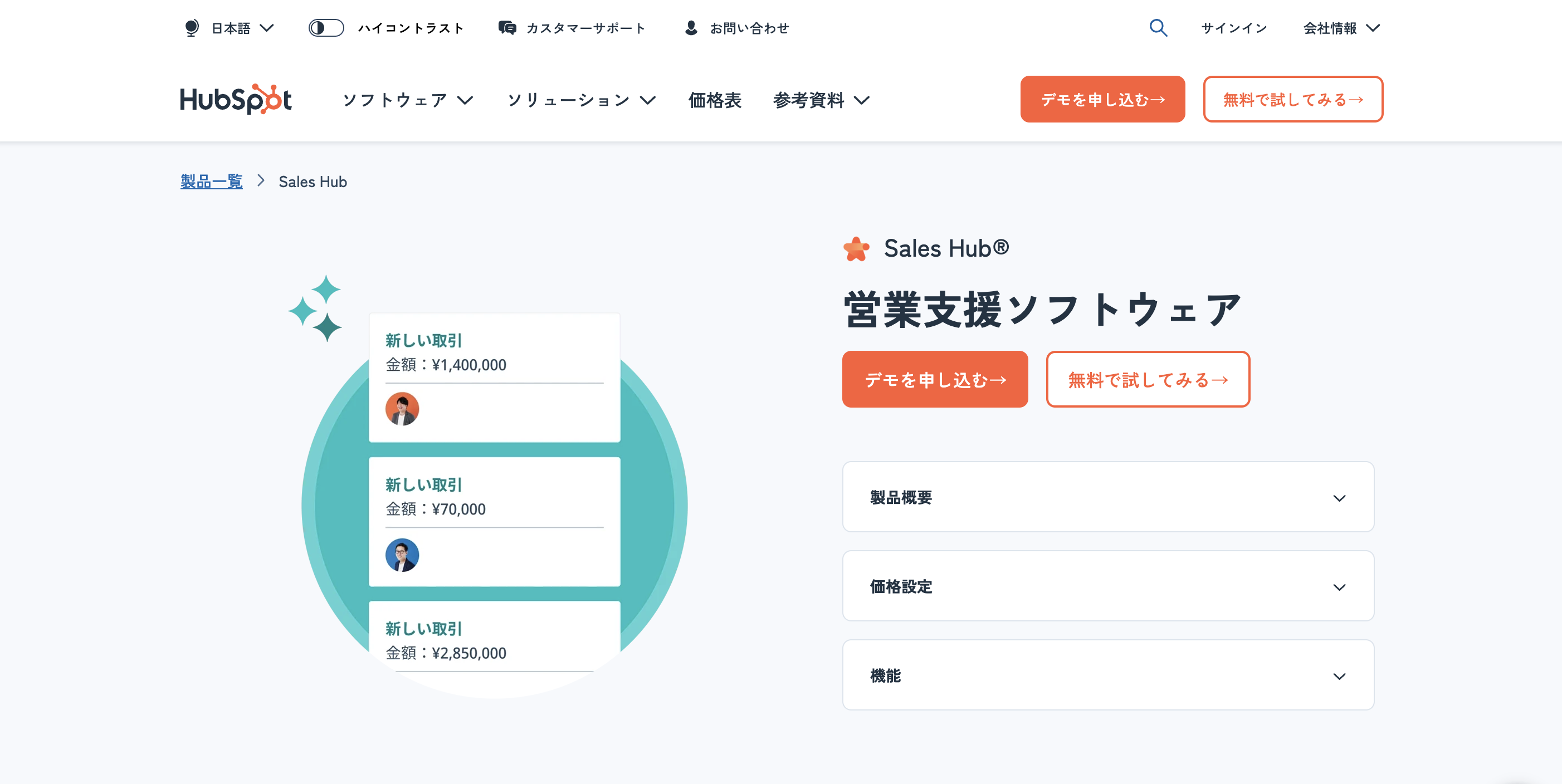
Task: Click the search magnifier icon
Action: pos(1159,28)
